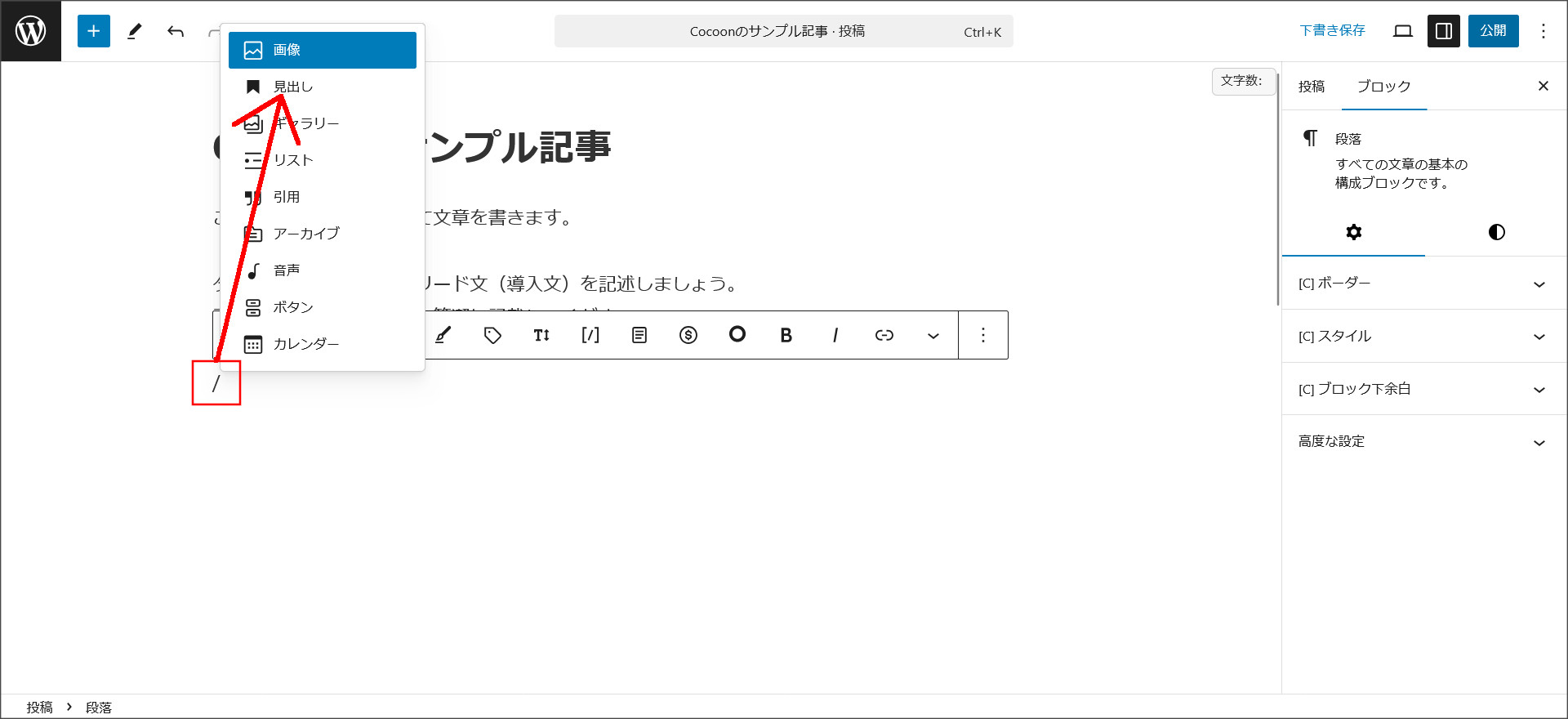Choose the 音声 block option
Image resolution: width=1568 pixels, height=719 pixels.
coord(323,270)
